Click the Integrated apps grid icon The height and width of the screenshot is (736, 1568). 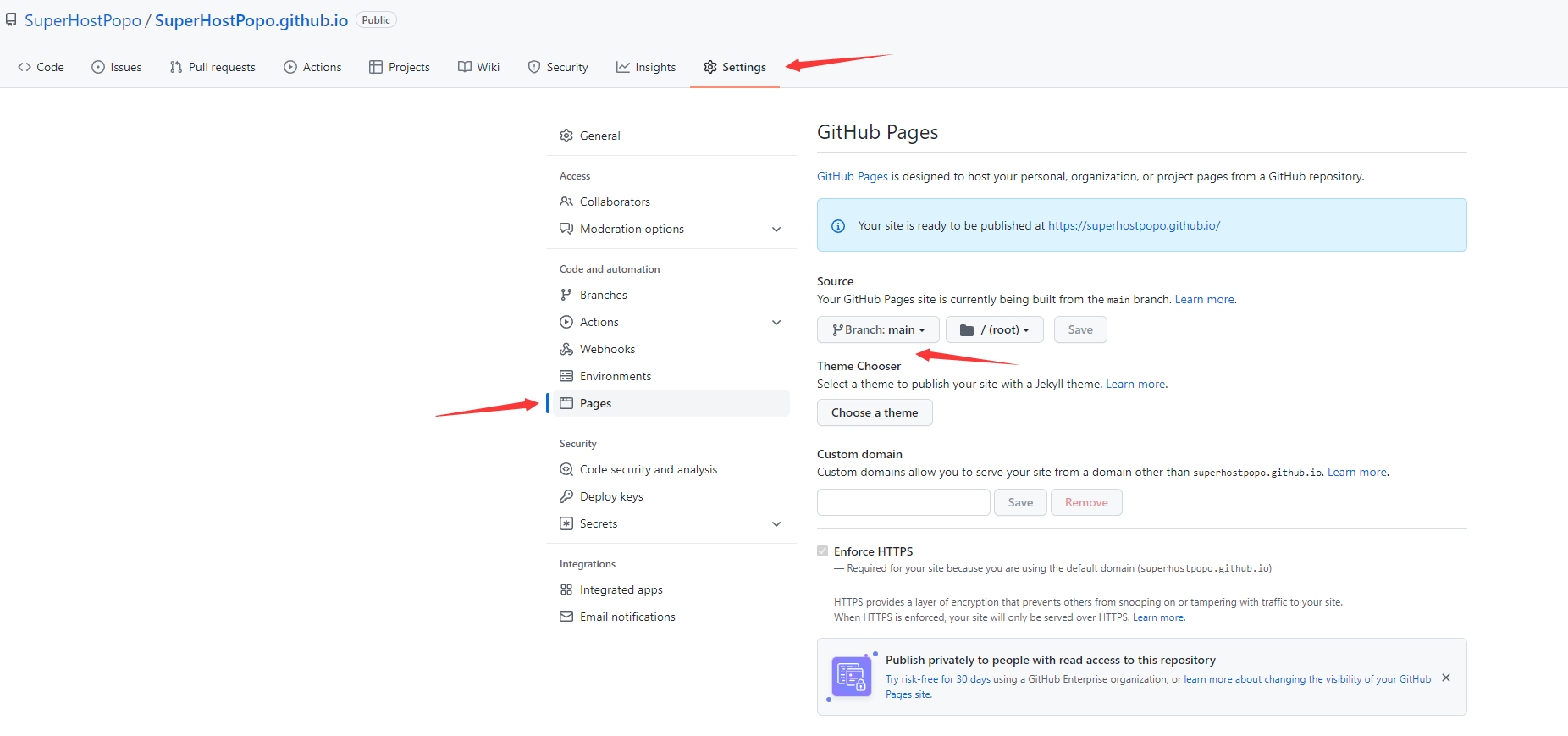coord(566,589)
